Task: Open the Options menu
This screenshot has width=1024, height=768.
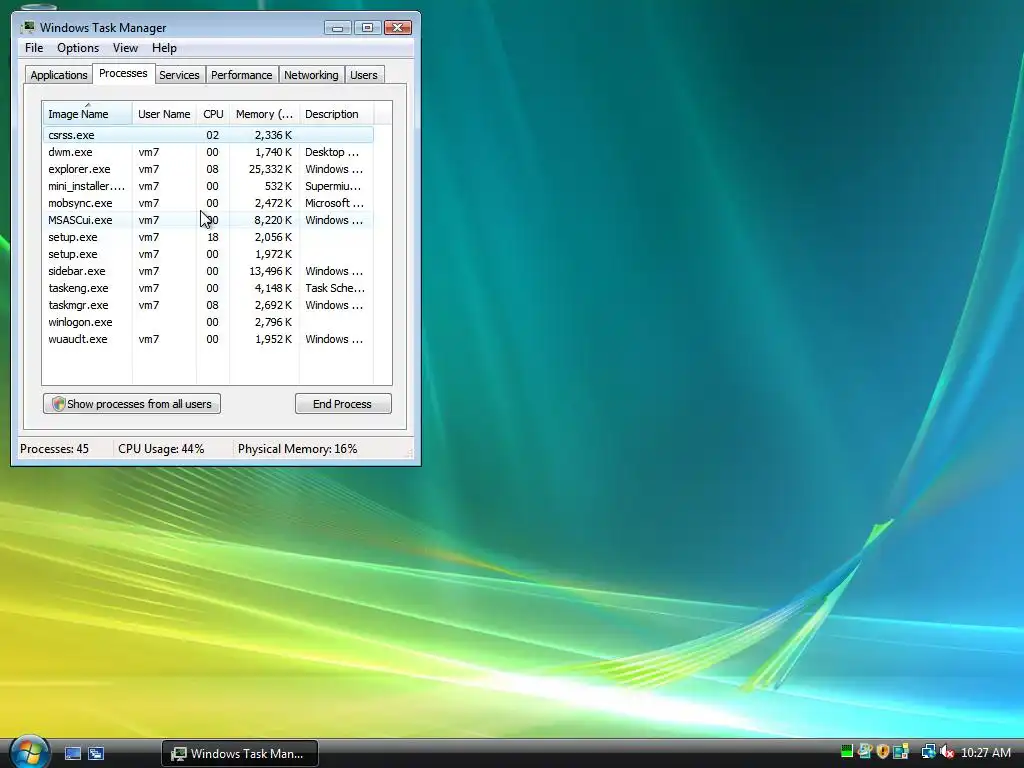Action: (x=78, y=48)
